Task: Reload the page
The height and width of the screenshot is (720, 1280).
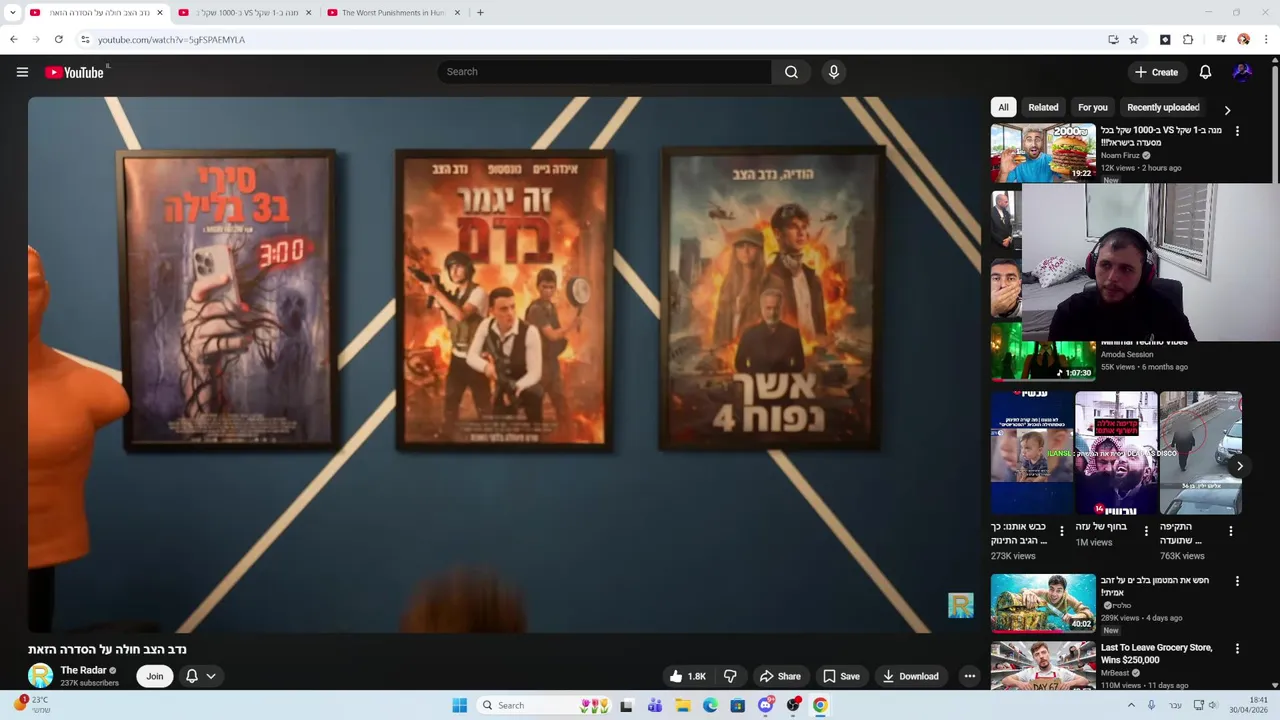Action: pyautogui.click(x=59, y=40)
